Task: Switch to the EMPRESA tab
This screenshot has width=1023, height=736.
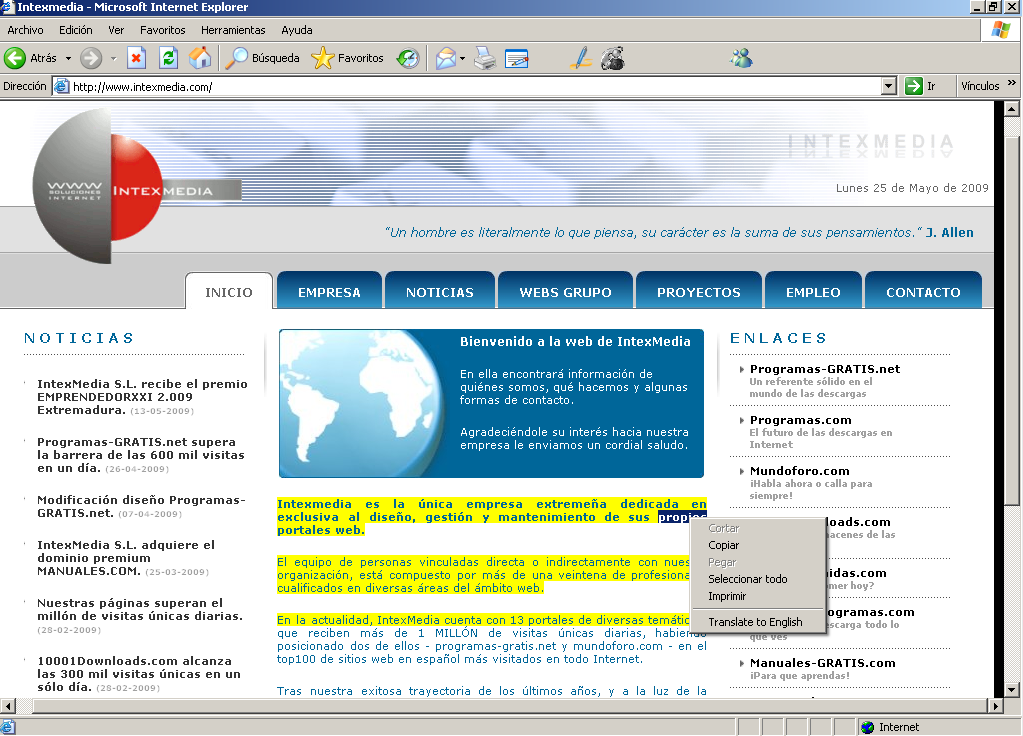Action: (x=329, y=291)
